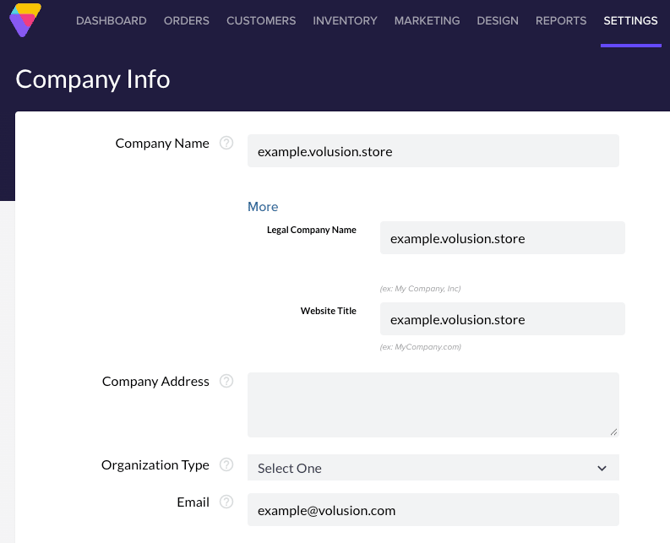This screenshot has height=543, width=670.
Task: Focus the Email input field
Action: coord(433,510)
